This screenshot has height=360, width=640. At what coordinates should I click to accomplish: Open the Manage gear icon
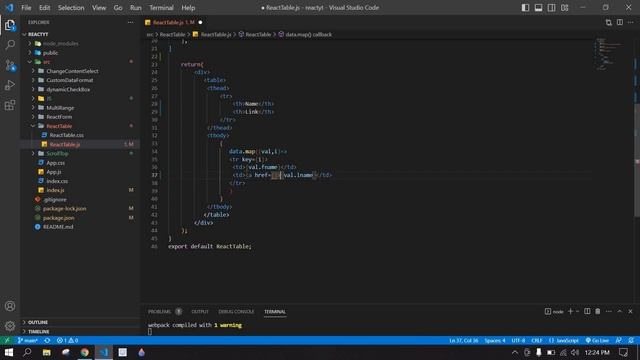pyautogui.click(x=10, y=326)
